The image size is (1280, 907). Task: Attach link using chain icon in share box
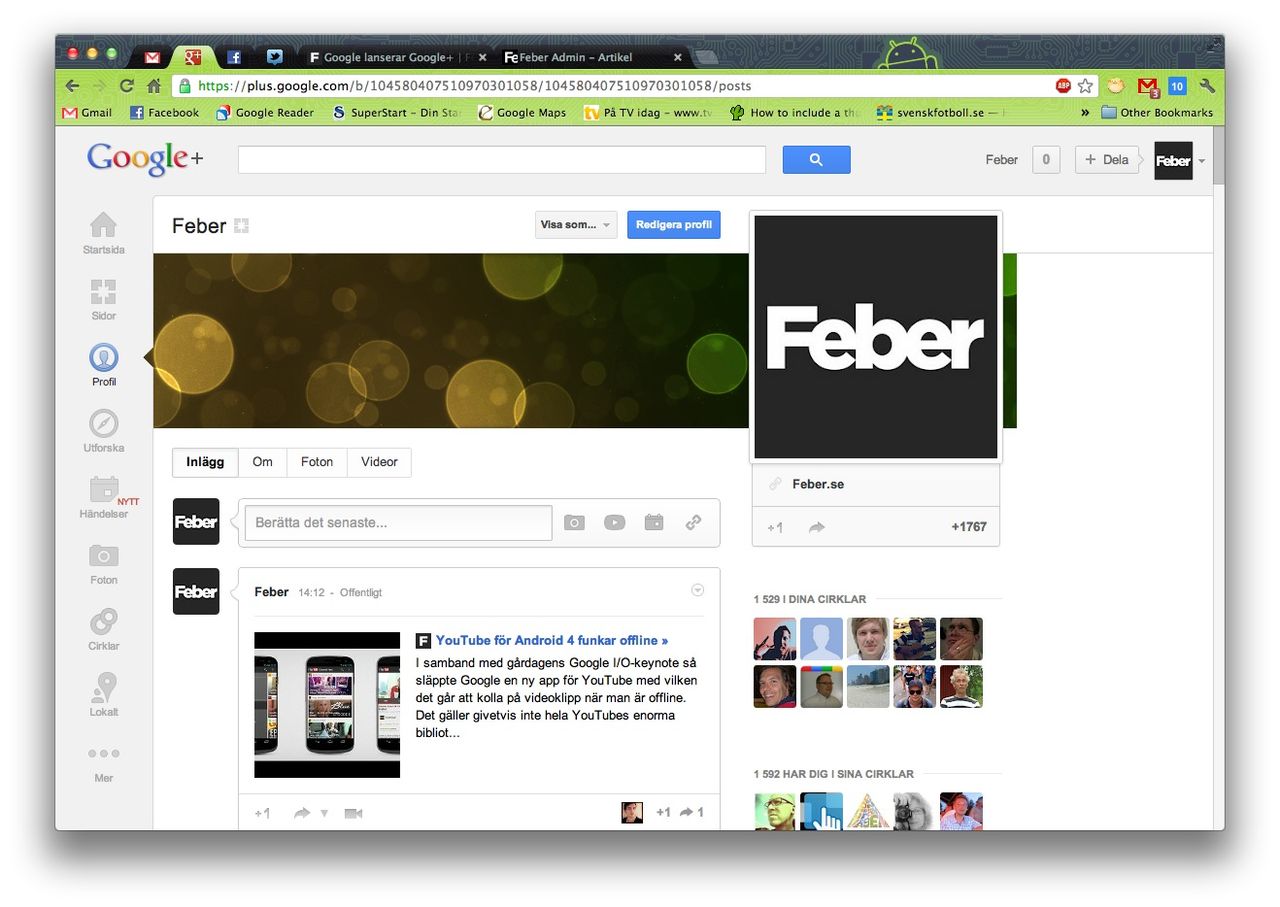pyautogui.click(x=693, y=523)
